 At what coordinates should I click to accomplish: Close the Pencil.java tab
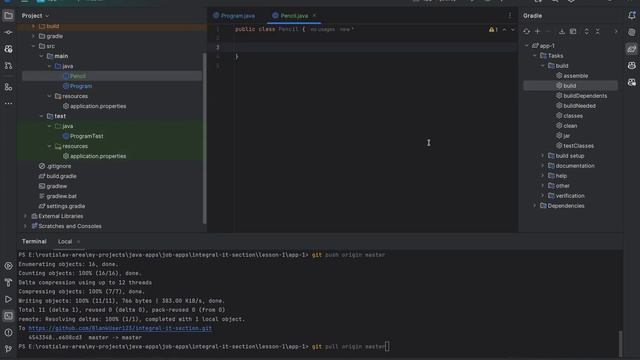[x=314, y=16]
